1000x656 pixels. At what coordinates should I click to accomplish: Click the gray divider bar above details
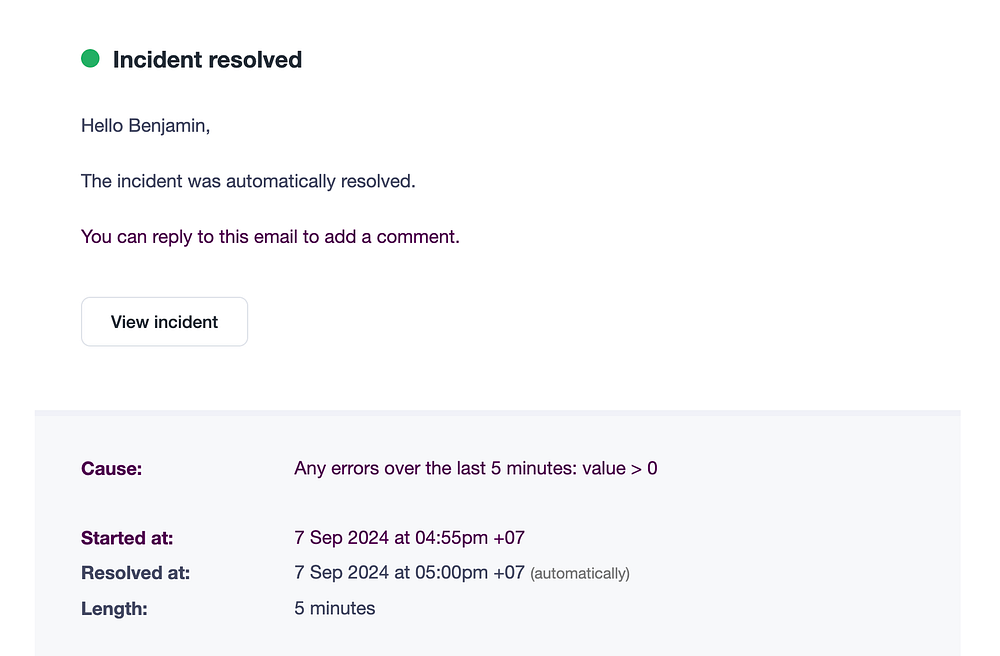[x=497, y=412]
